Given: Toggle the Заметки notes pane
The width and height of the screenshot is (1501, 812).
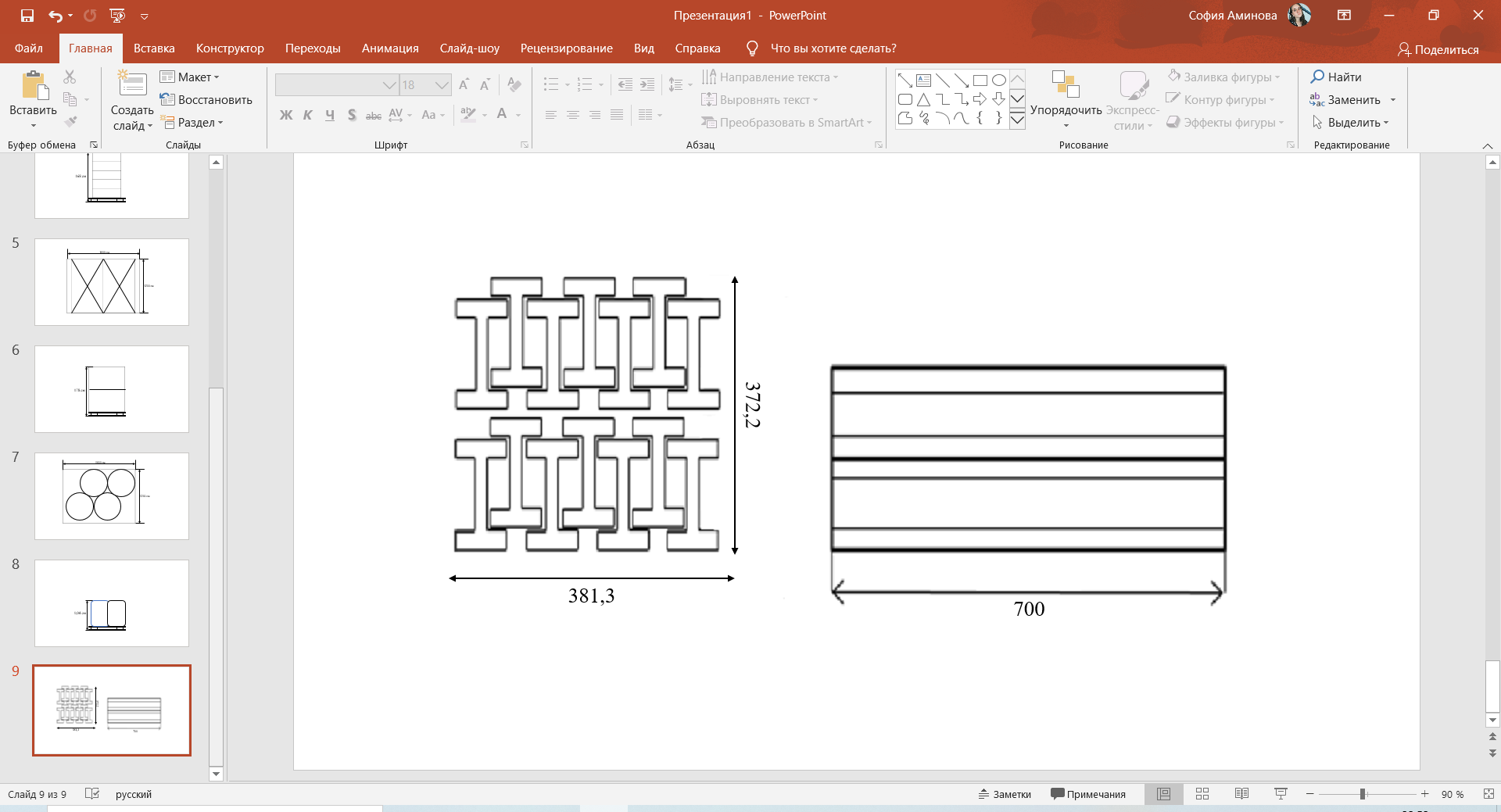Looking at the screenshot, I should pyautogui.click(x=1005, y=794).
